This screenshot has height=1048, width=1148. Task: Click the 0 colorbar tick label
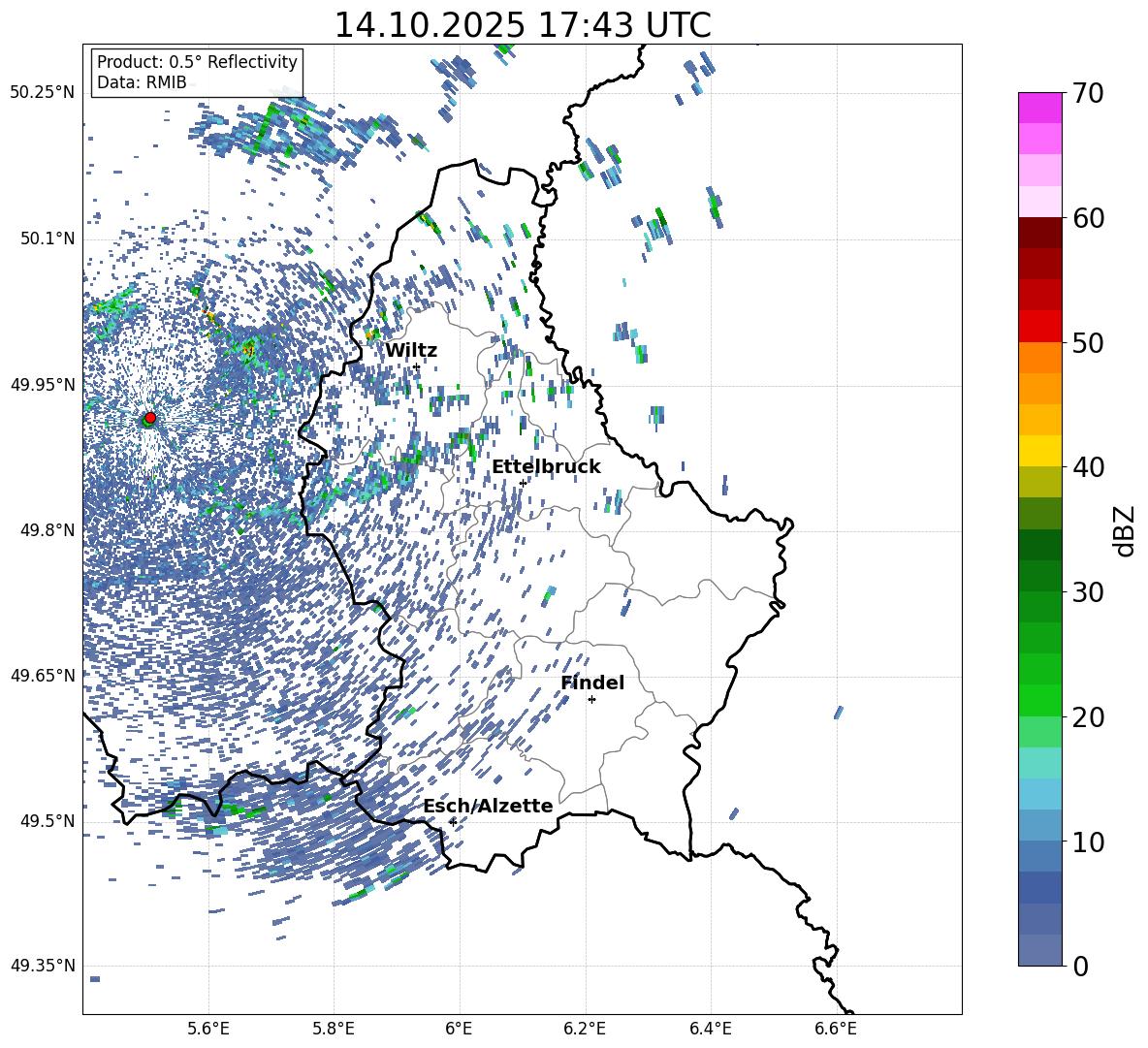(1080, 966)
